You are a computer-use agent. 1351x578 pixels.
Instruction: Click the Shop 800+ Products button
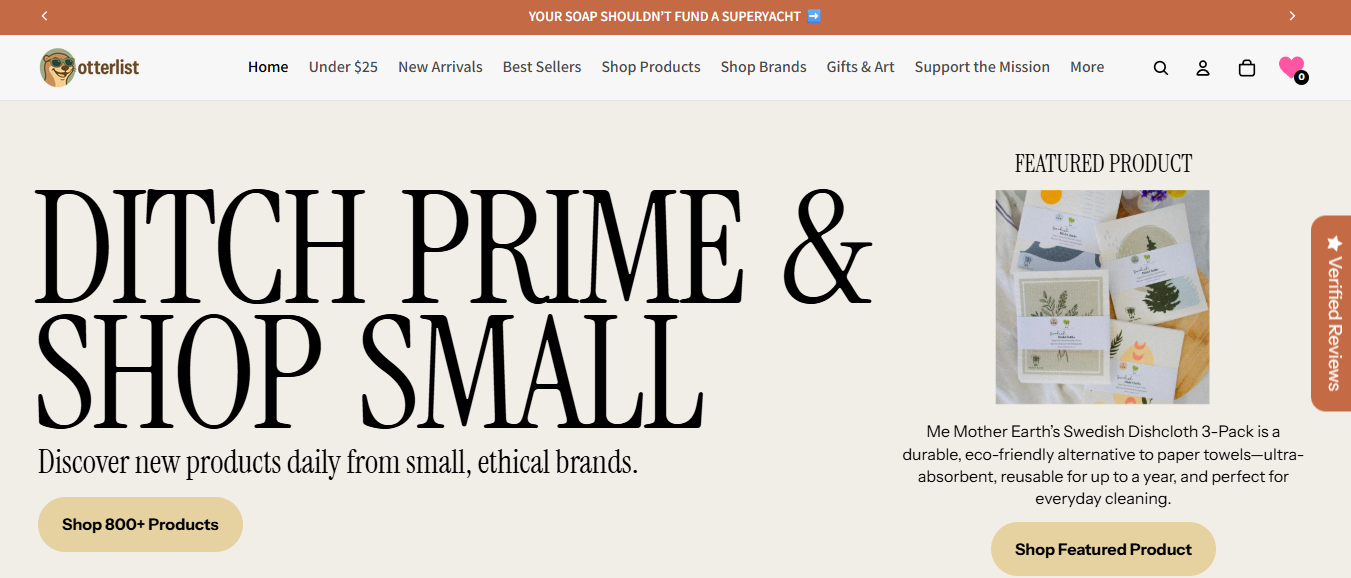[140, 524]
